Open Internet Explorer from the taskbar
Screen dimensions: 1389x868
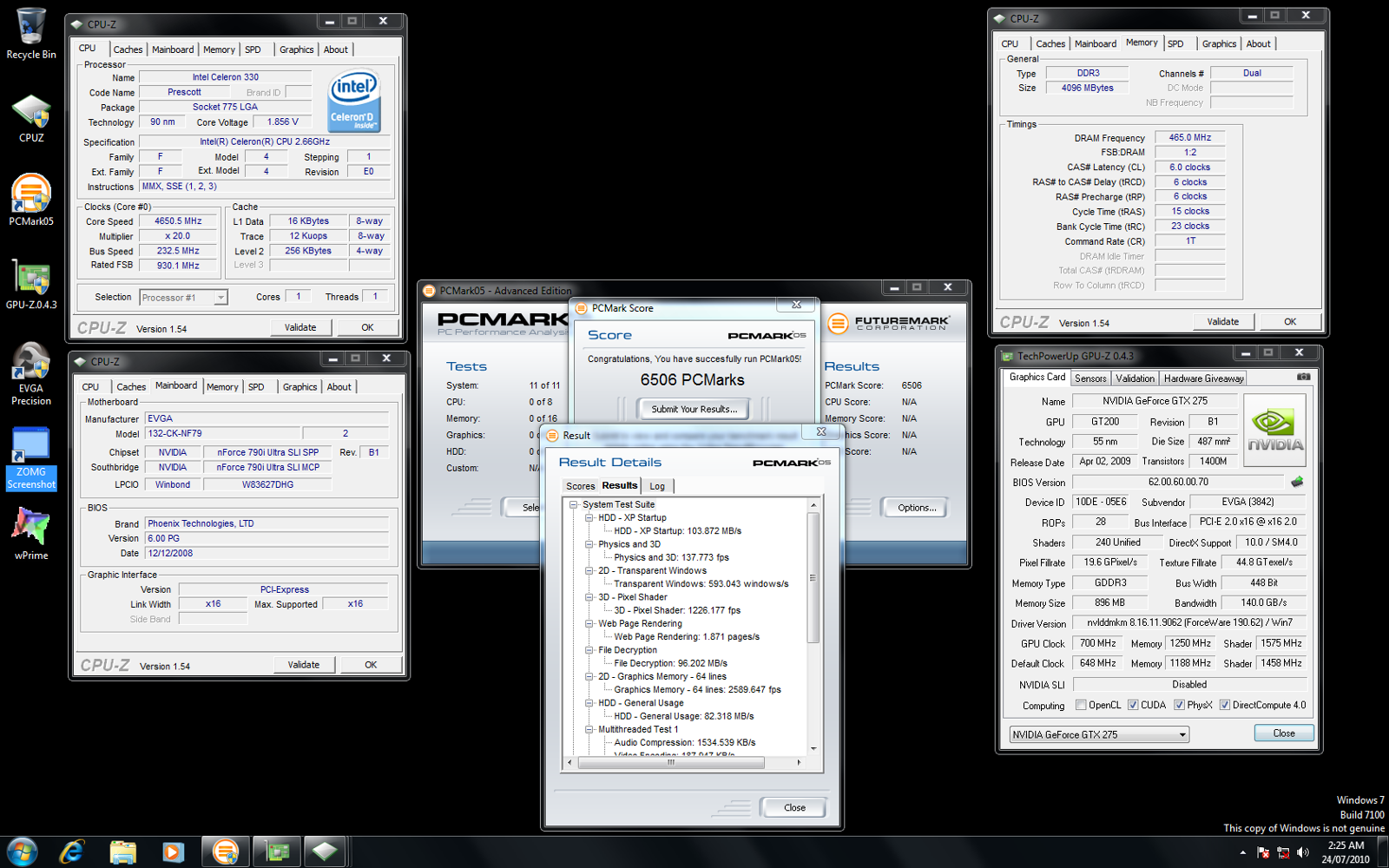72,852
